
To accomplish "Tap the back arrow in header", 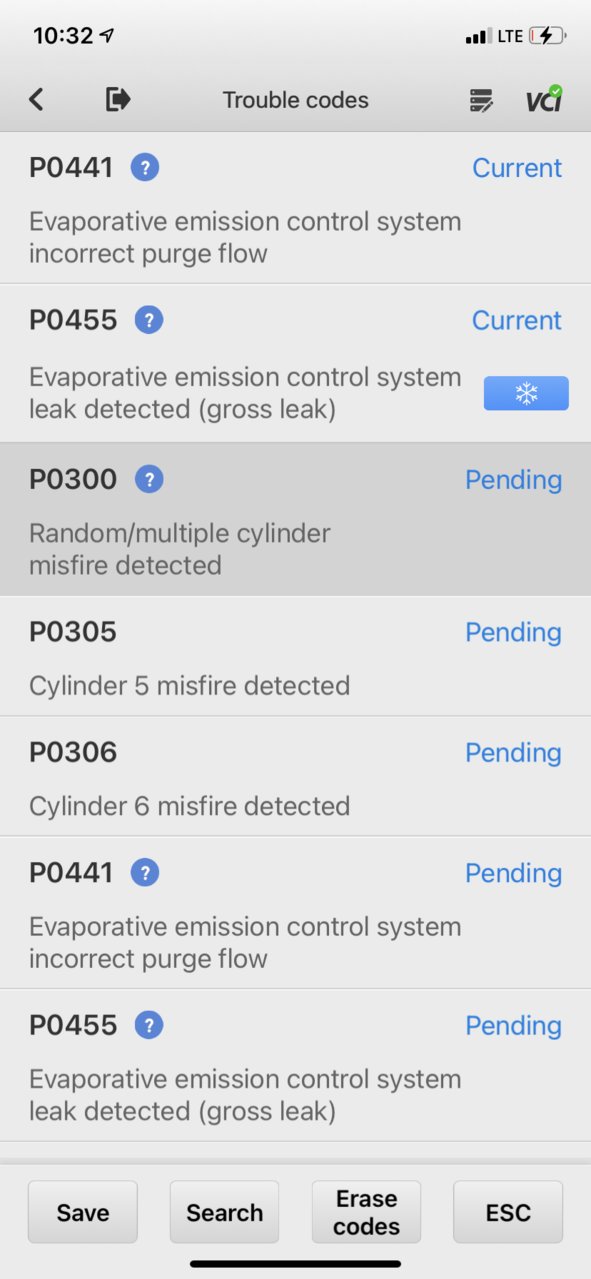I will coord(36,99).
